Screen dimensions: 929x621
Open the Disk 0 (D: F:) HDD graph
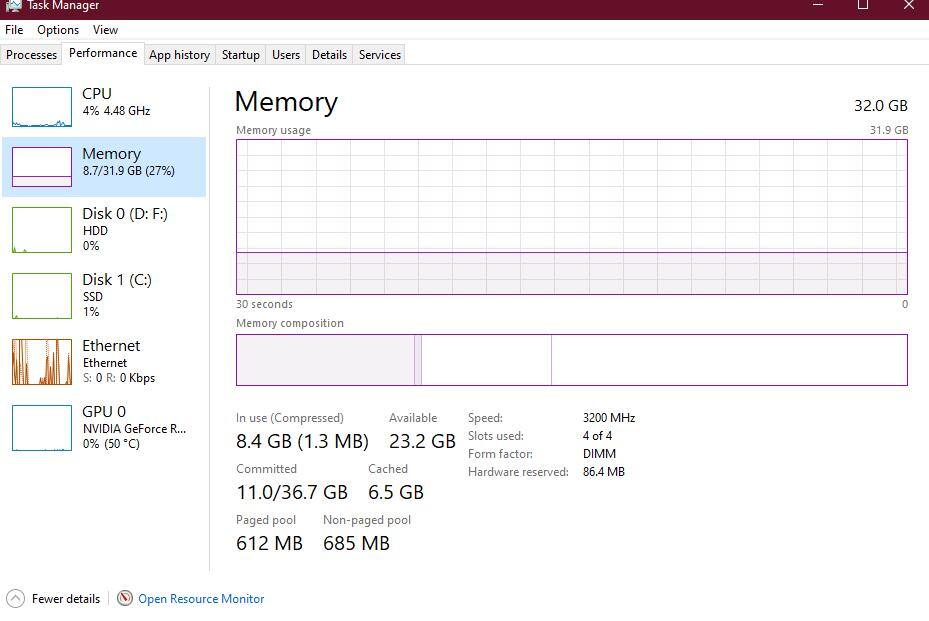click(42, 230)
